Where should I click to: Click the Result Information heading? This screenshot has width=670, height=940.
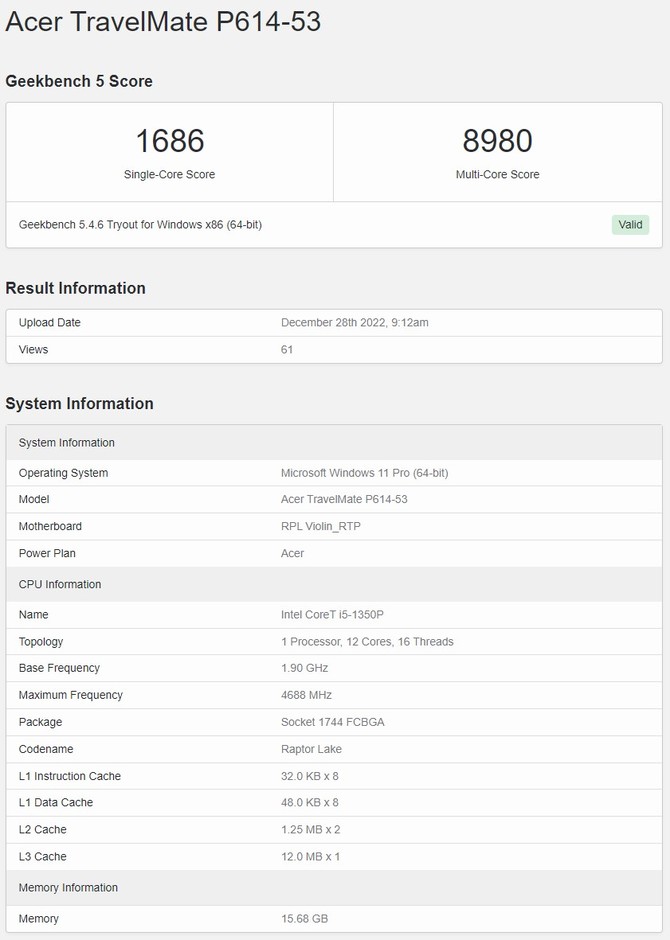tap(76, 288)
